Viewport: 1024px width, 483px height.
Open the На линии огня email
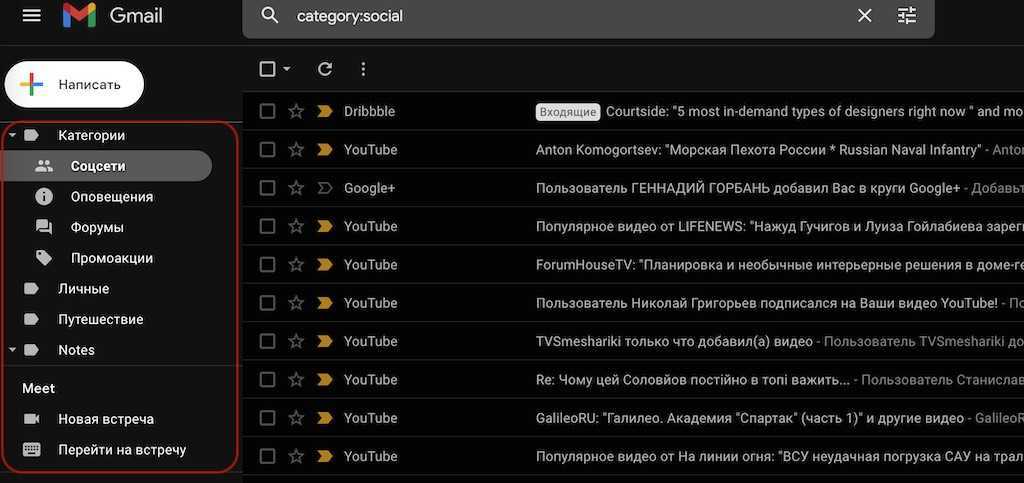pos(780,456)
